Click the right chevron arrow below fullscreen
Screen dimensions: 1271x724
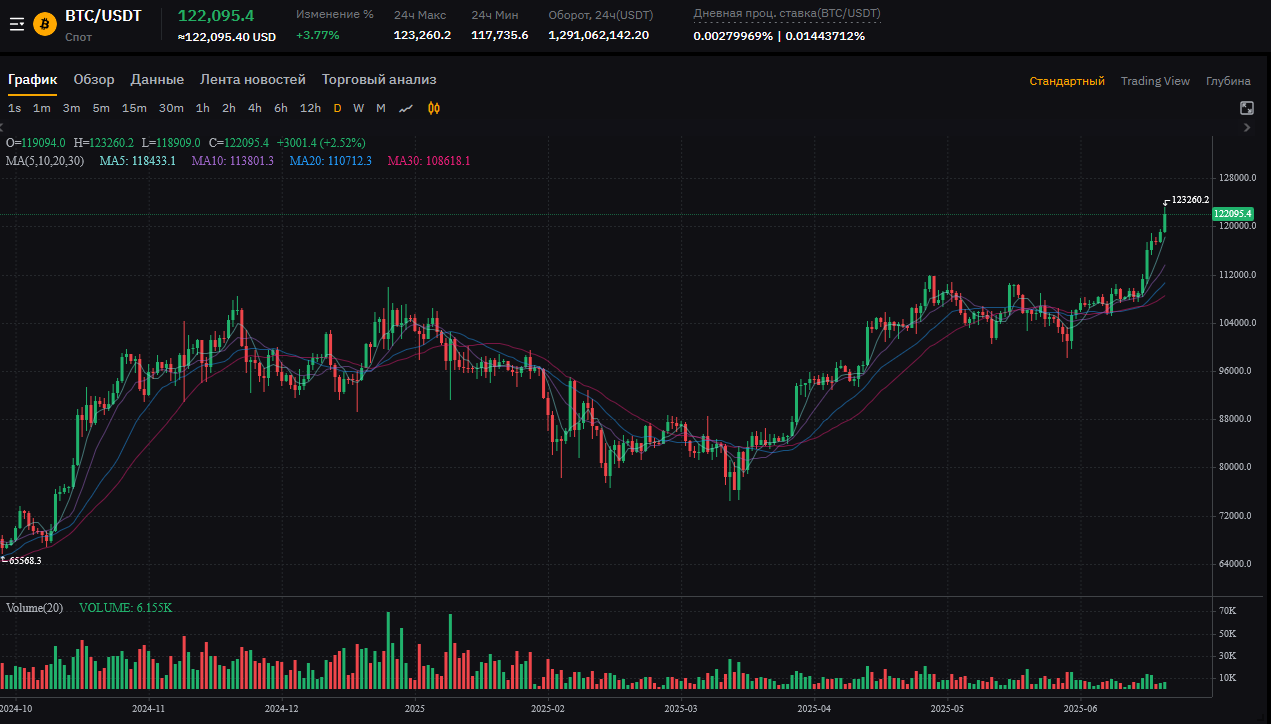1247,127
